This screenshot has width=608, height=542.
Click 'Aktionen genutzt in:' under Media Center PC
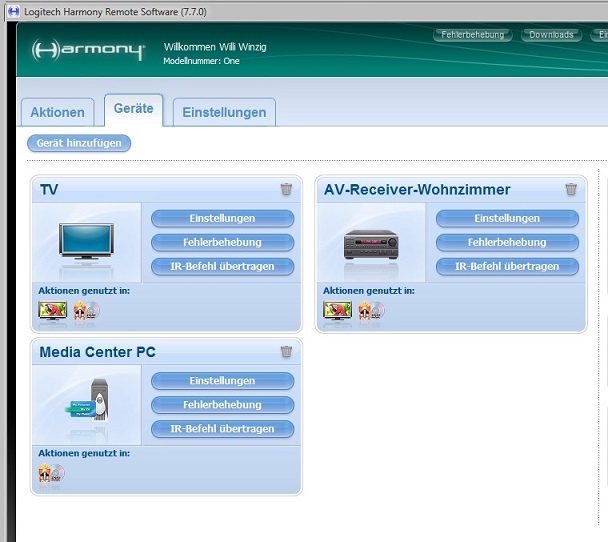click(x=84, y=453)
